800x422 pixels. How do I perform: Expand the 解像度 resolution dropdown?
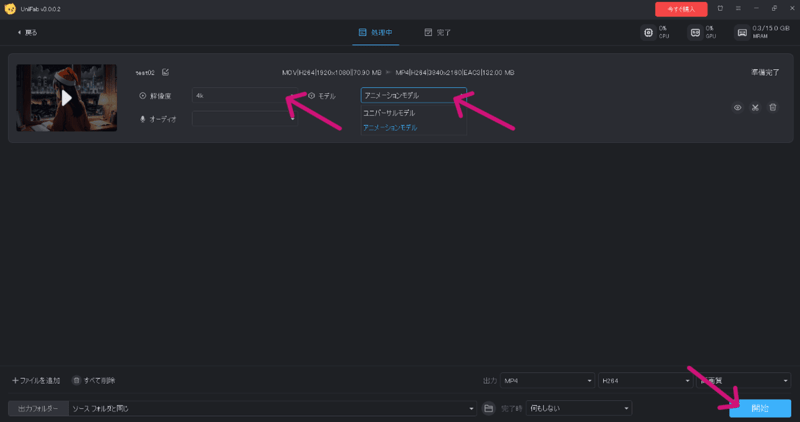[x=243, y=96]
